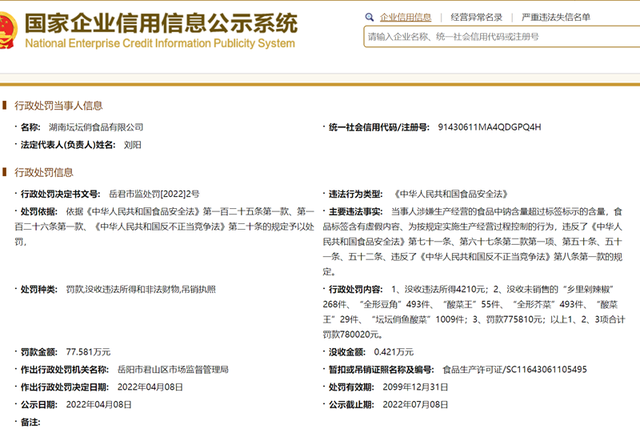The height and width of the screenshot is (433, 640).
Task: Select license number 食品生产许可证/SC11643061105495
Action: [x=515, y=369]
